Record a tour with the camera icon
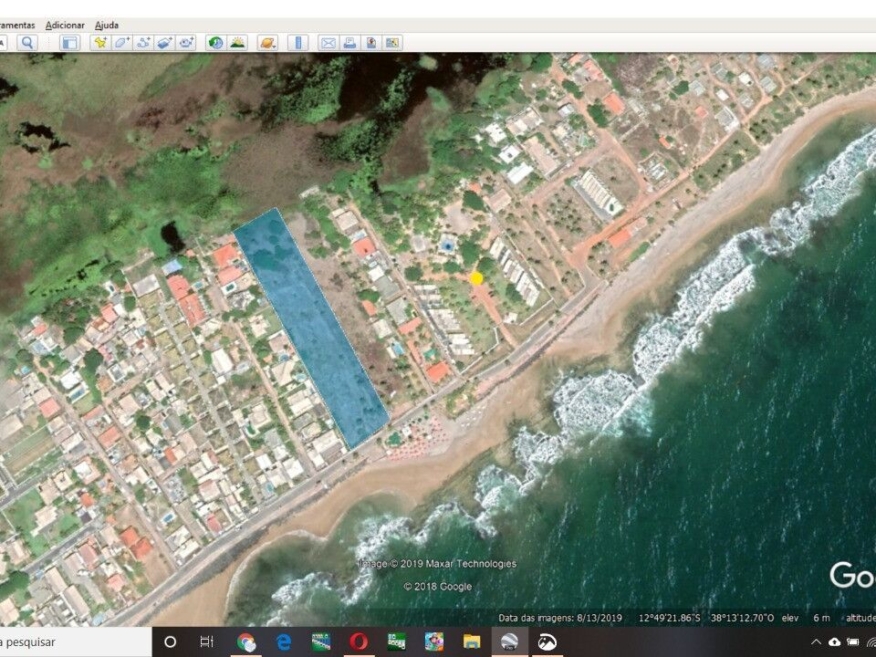 point(185,42)
